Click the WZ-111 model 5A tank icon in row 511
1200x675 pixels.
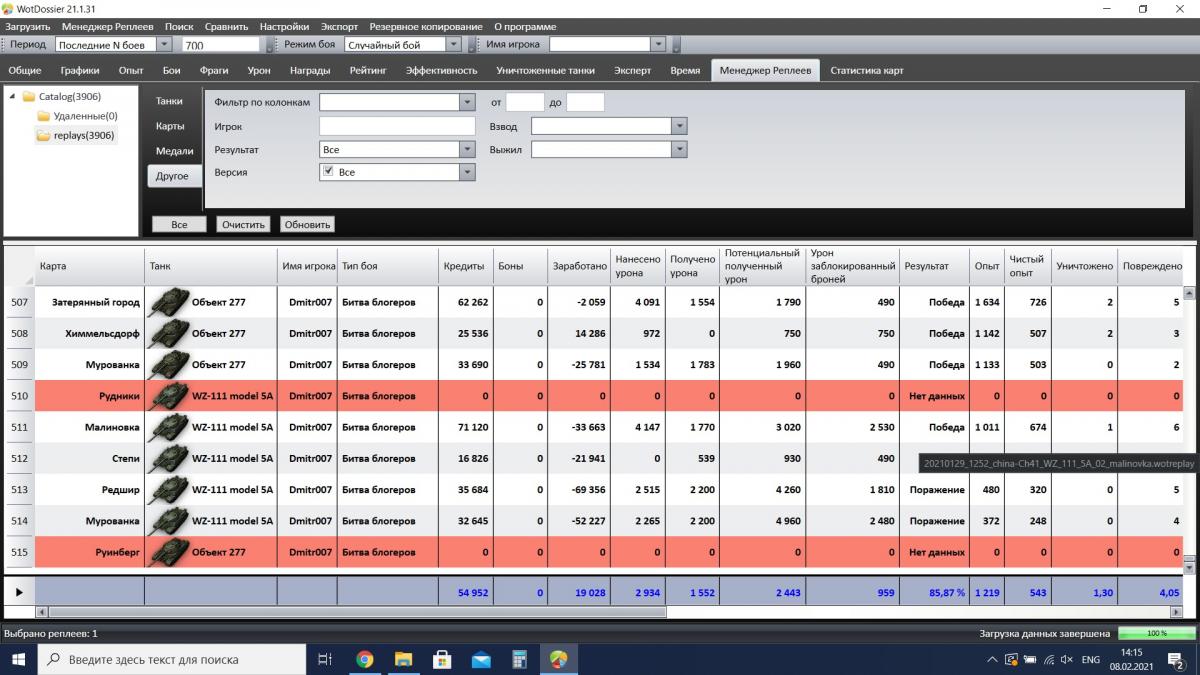[168, 427]
